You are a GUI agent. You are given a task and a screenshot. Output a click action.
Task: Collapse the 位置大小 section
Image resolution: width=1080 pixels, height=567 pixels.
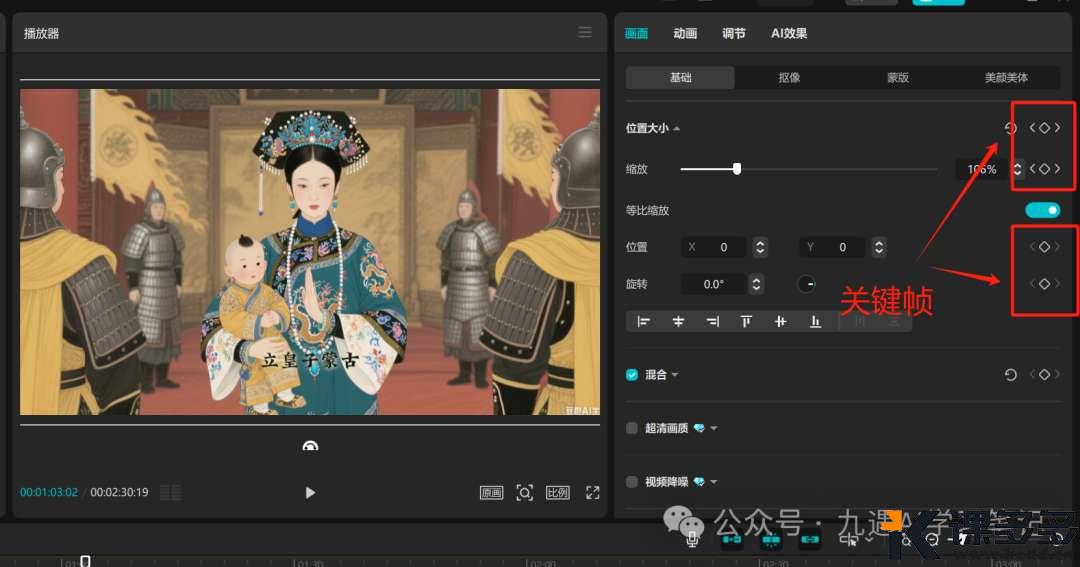[x=677, y=129]
